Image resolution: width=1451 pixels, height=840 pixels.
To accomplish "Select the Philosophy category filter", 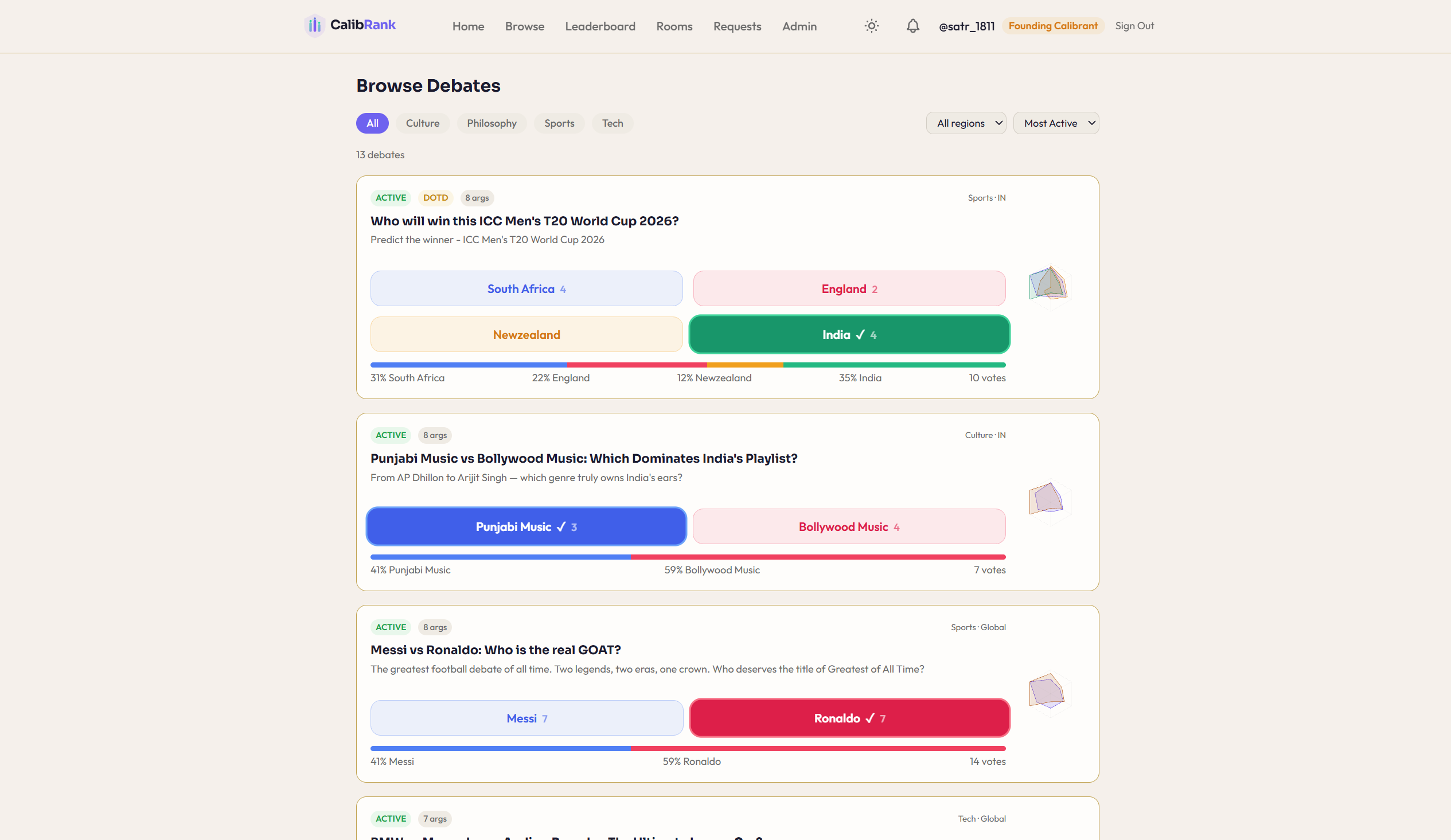I will click(x=491, y=123).
